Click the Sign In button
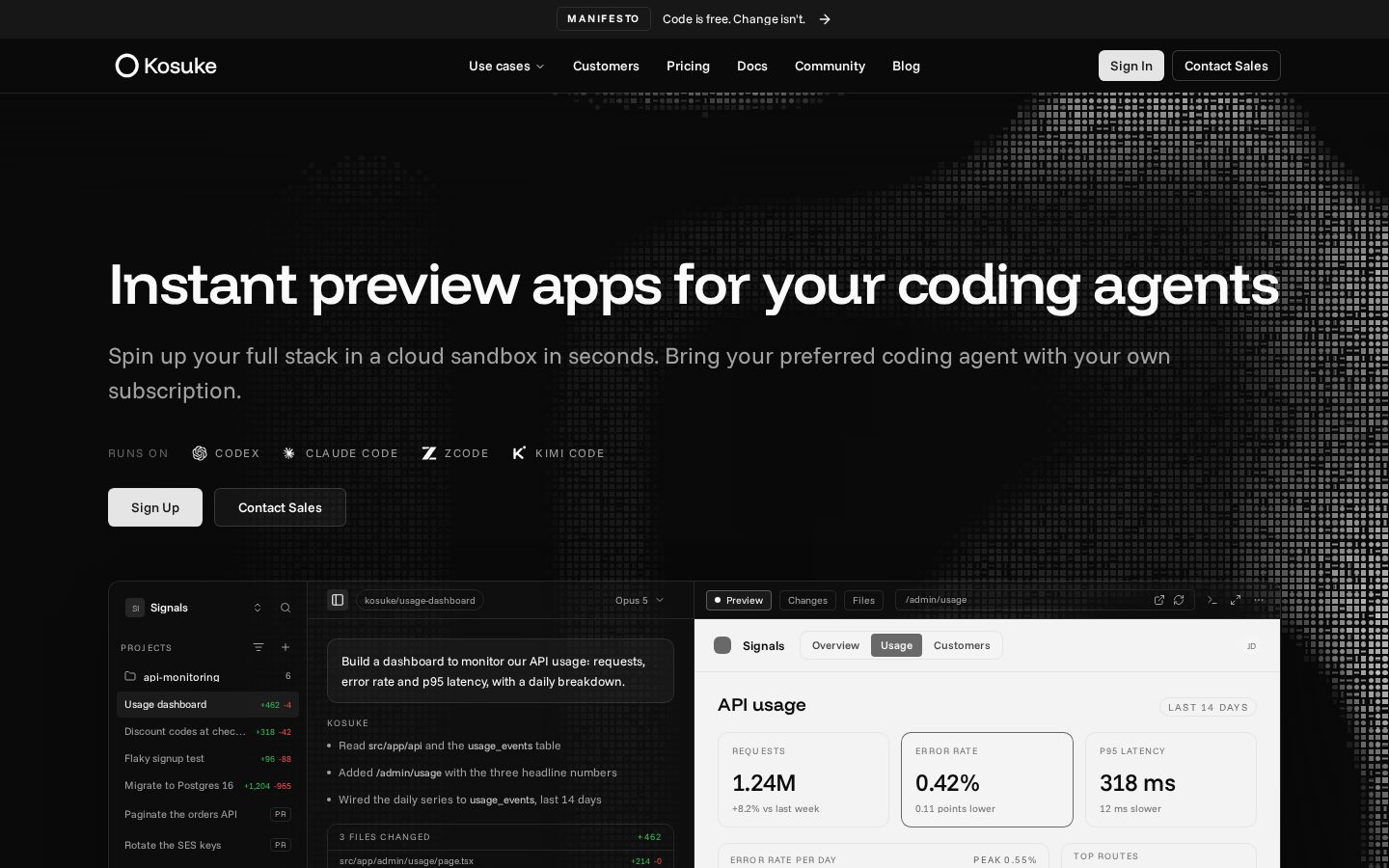The height and width of the screenshot is (868, 1389). point(1131,66)
